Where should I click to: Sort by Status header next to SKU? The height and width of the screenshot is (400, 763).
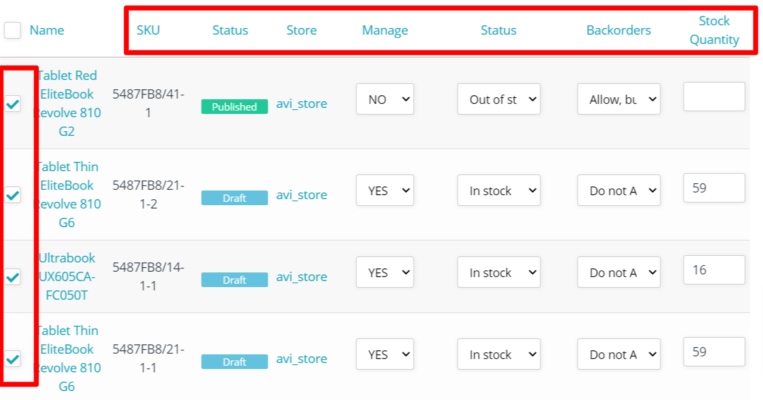tap(230, 30)
